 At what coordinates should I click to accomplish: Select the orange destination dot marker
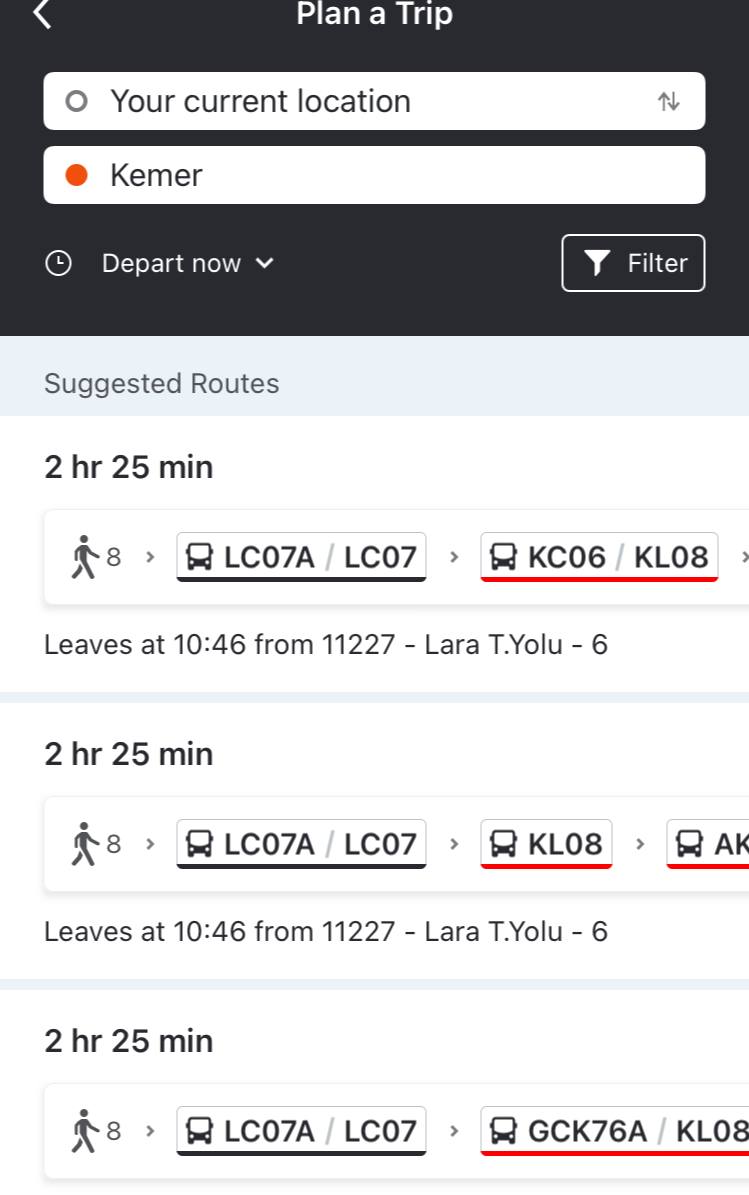pyautogui.click(x=77, y=175)
